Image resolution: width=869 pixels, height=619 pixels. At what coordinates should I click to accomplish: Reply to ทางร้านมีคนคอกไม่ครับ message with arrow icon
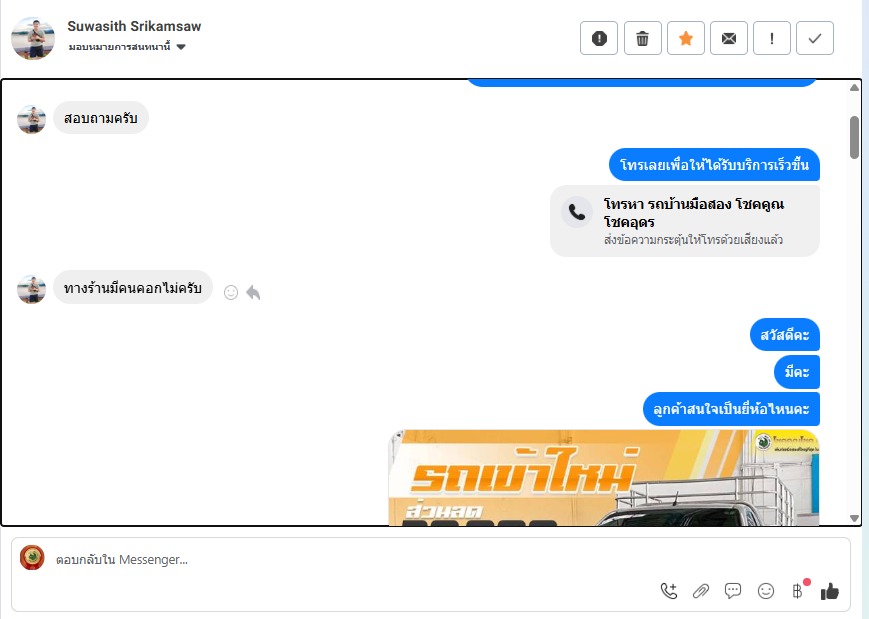point(253,292)
